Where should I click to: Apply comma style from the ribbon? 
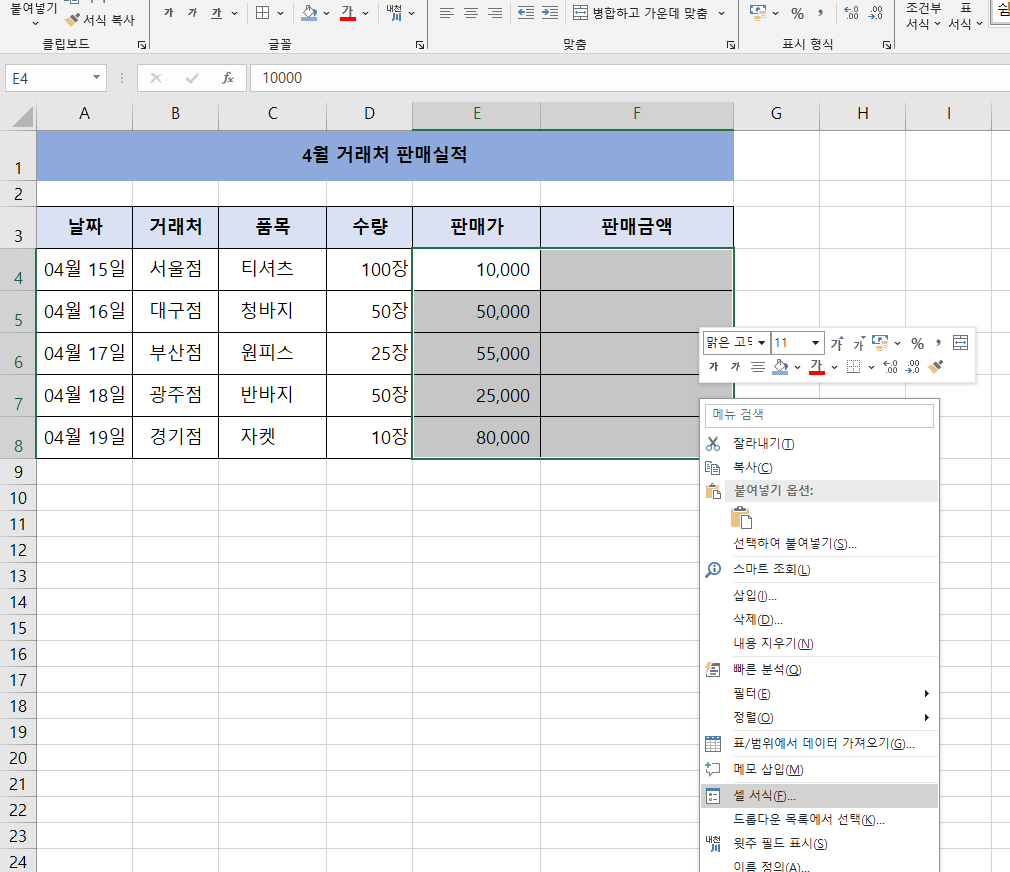click(x=820, y=13)
